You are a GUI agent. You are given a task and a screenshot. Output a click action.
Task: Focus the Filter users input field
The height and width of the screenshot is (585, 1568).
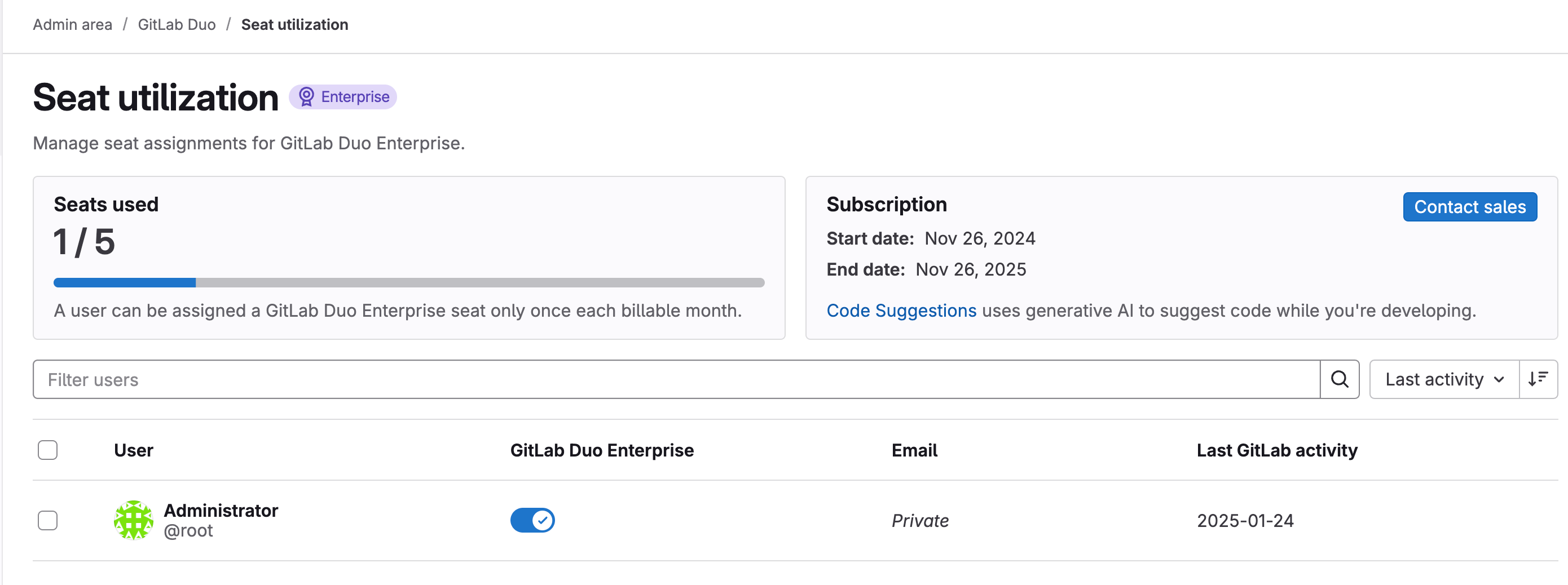click(x=676, y=379)
